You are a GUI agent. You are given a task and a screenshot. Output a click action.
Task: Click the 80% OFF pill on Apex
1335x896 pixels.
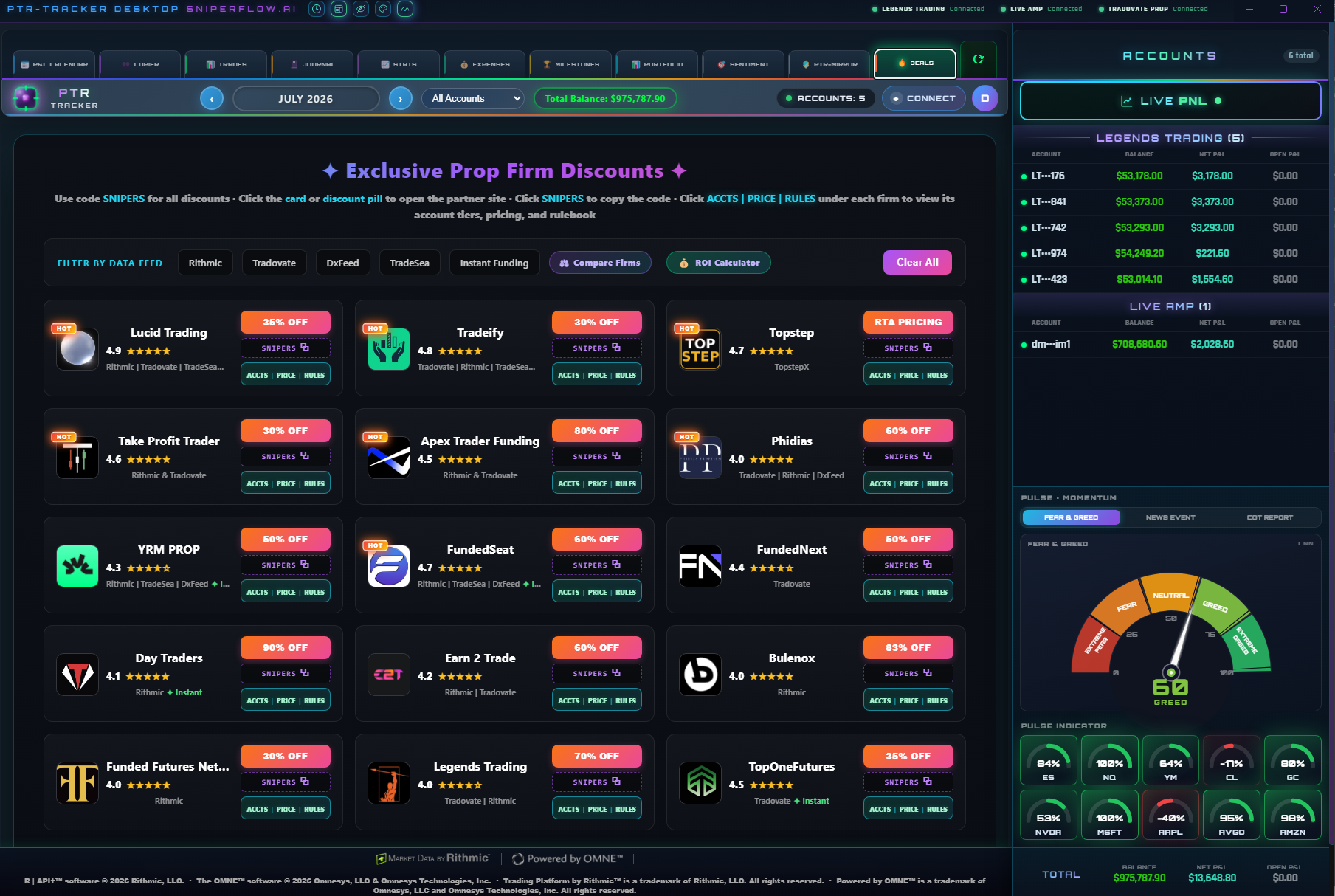(597, 430)
